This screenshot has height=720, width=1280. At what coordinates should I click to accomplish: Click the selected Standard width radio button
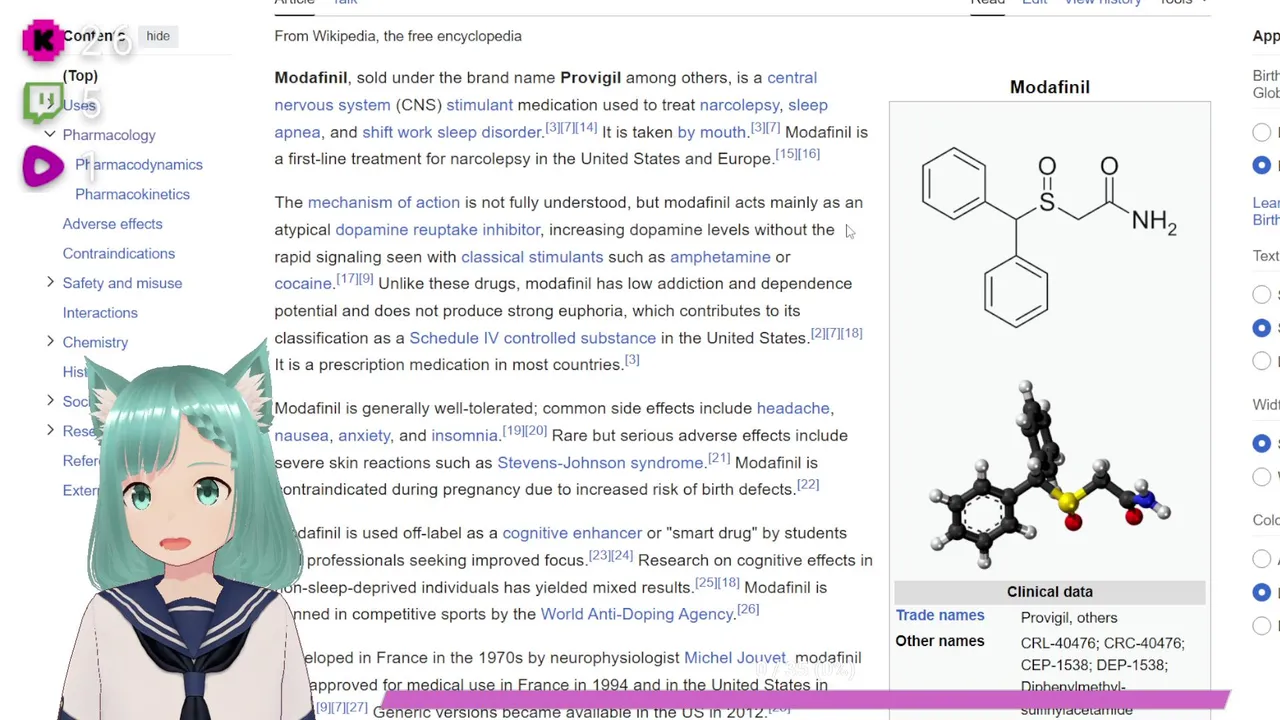point(1262,443)
